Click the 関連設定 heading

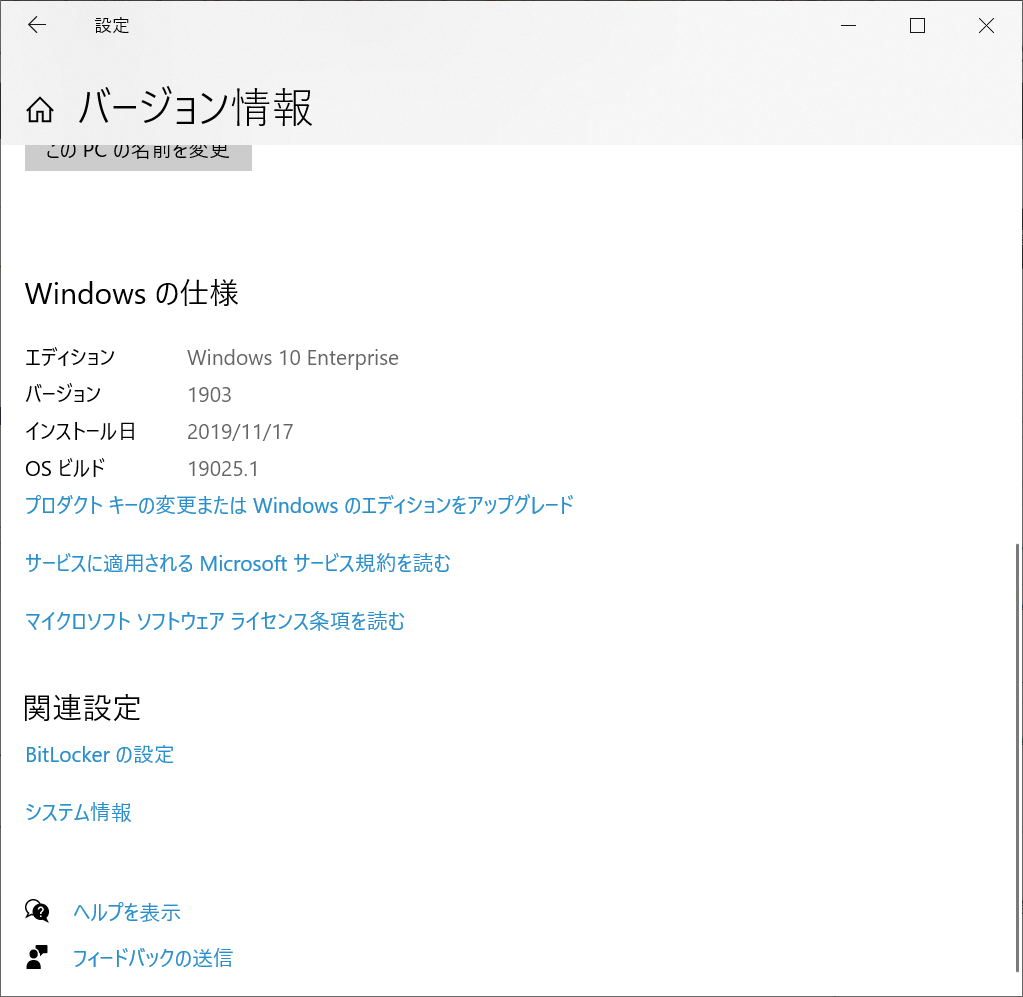coord(82,708)
